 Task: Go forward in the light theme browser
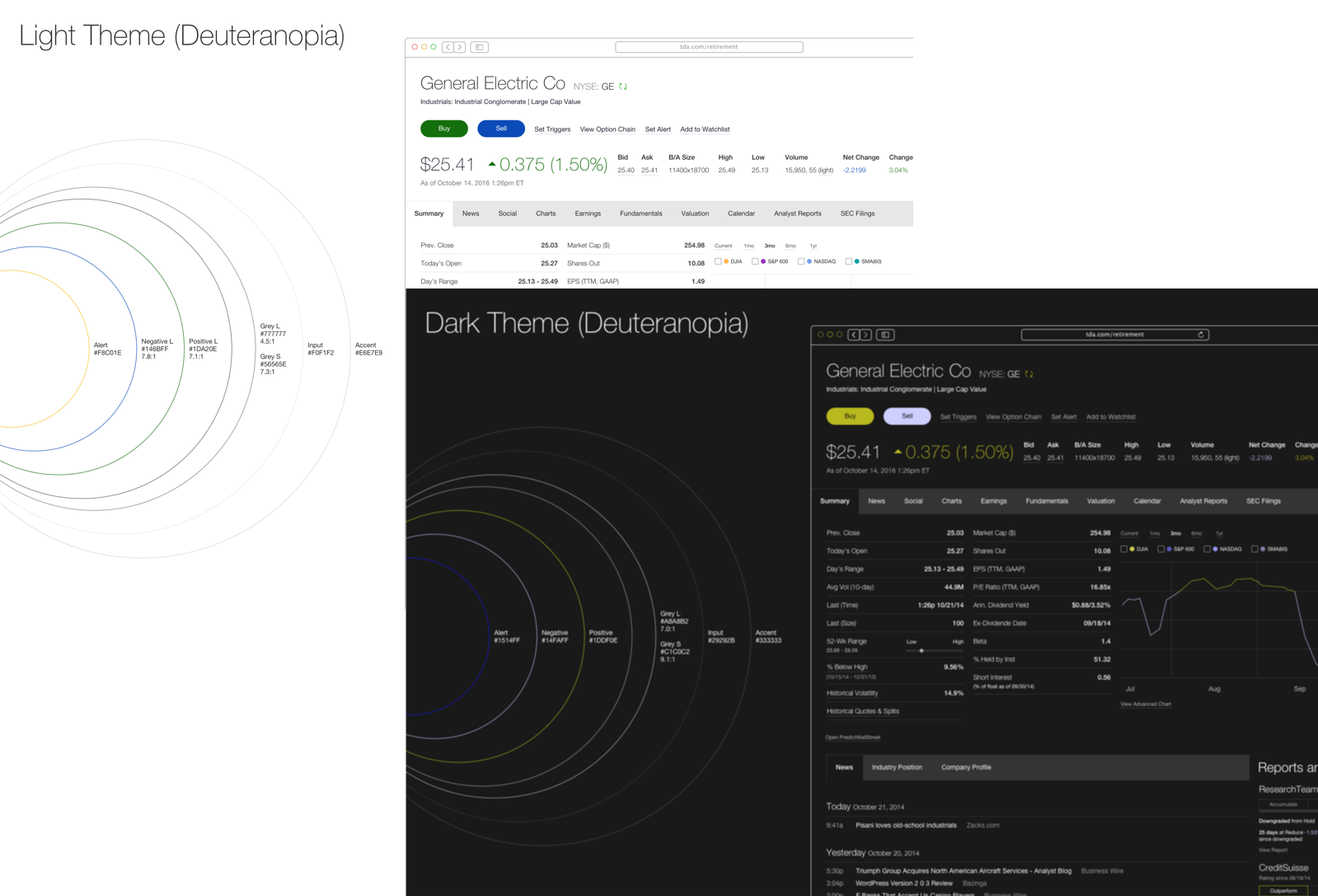tap(460, 47)
